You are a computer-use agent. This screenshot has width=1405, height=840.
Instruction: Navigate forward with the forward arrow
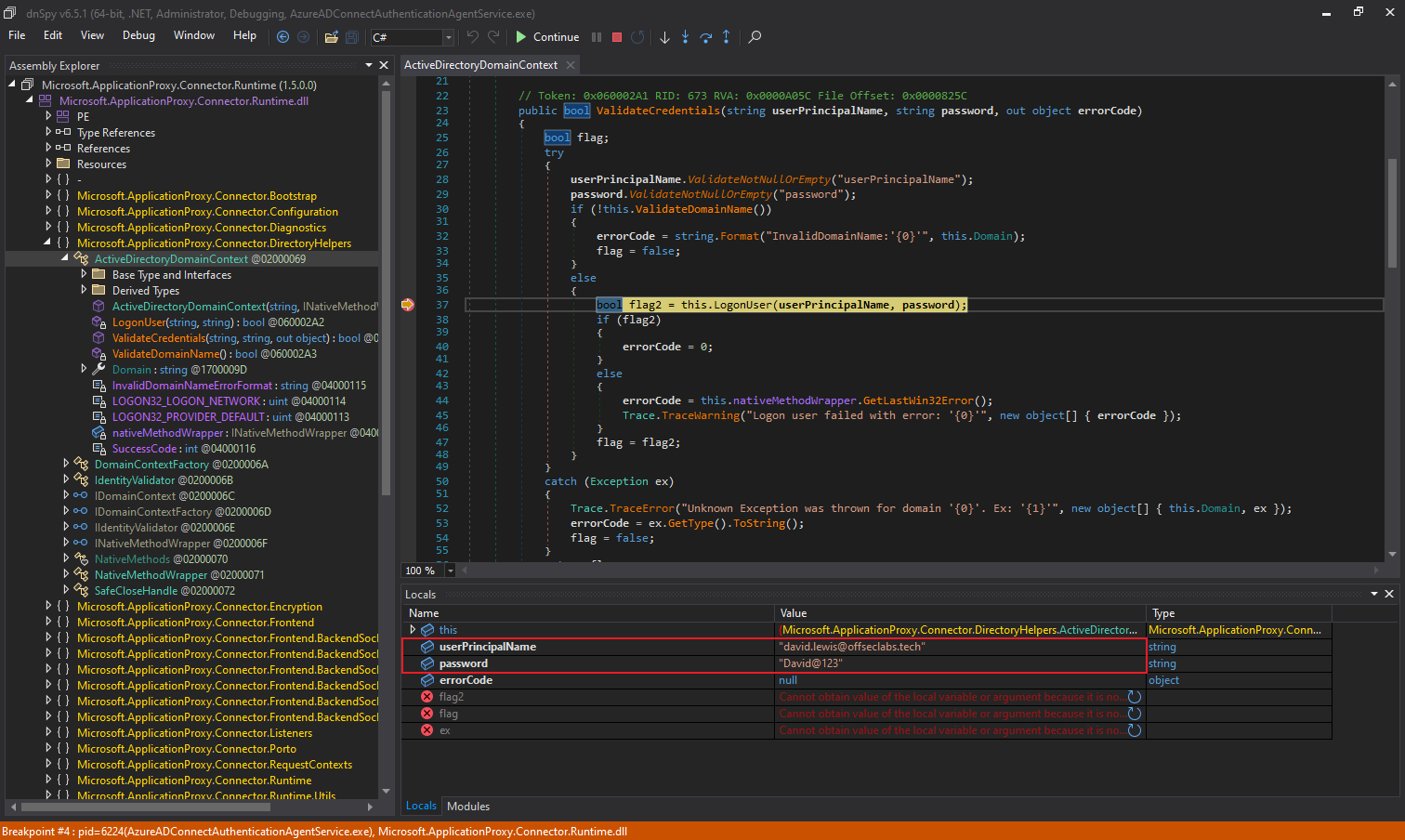(x=303, y=37)
